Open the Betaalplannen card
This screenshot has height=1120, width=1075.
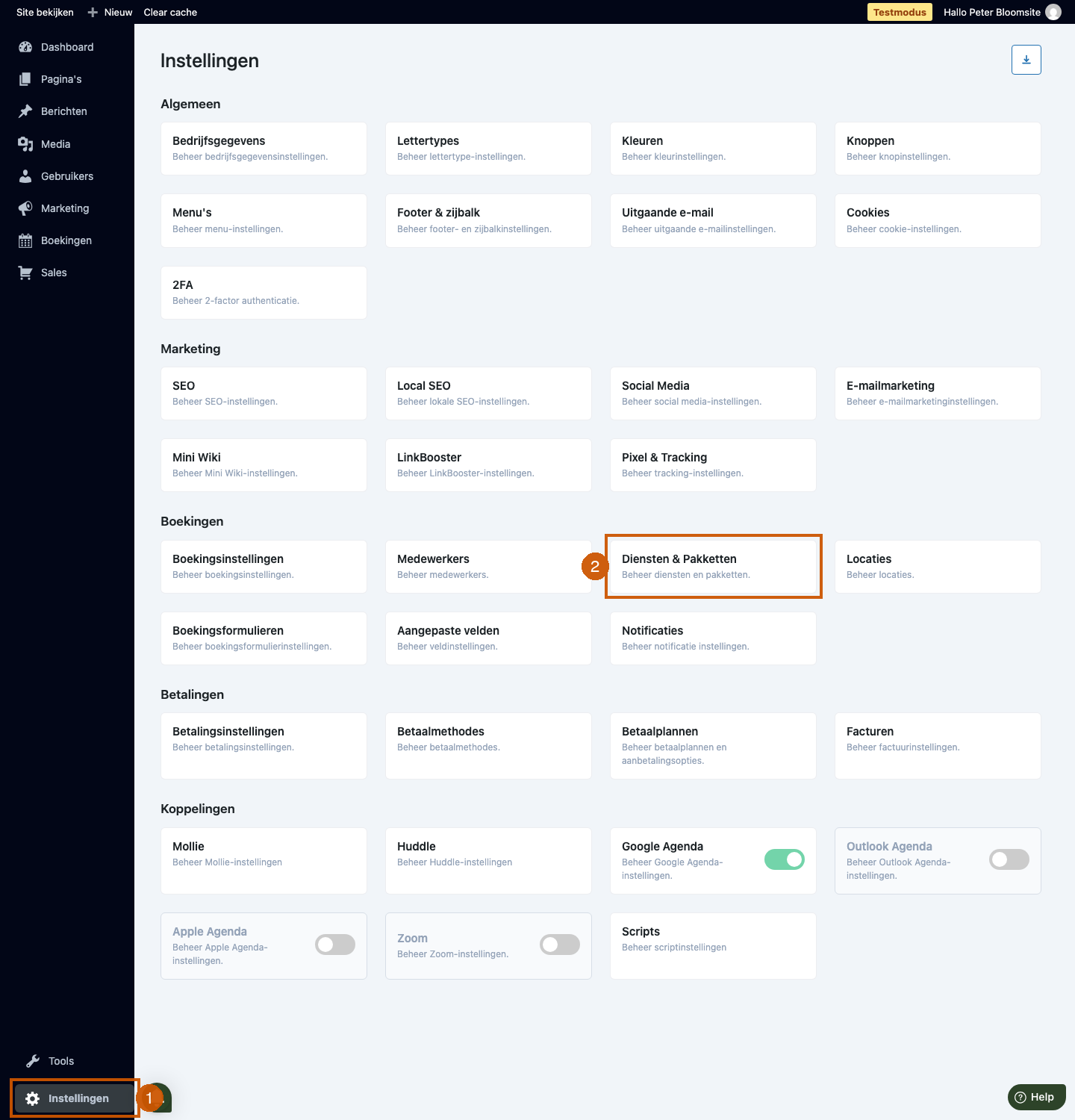(713, 746)
